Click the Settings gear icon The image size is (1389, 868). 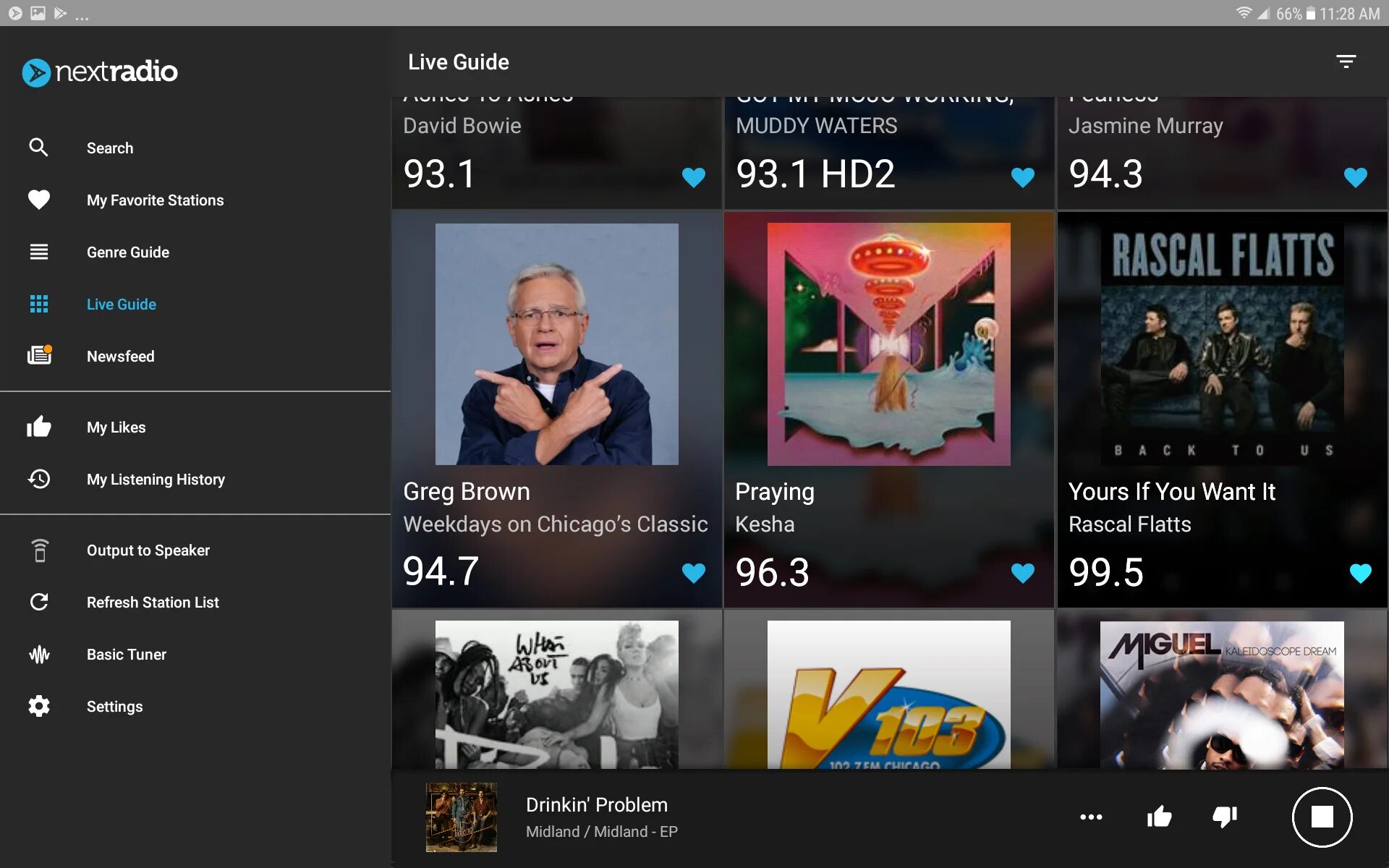[39, 706]
